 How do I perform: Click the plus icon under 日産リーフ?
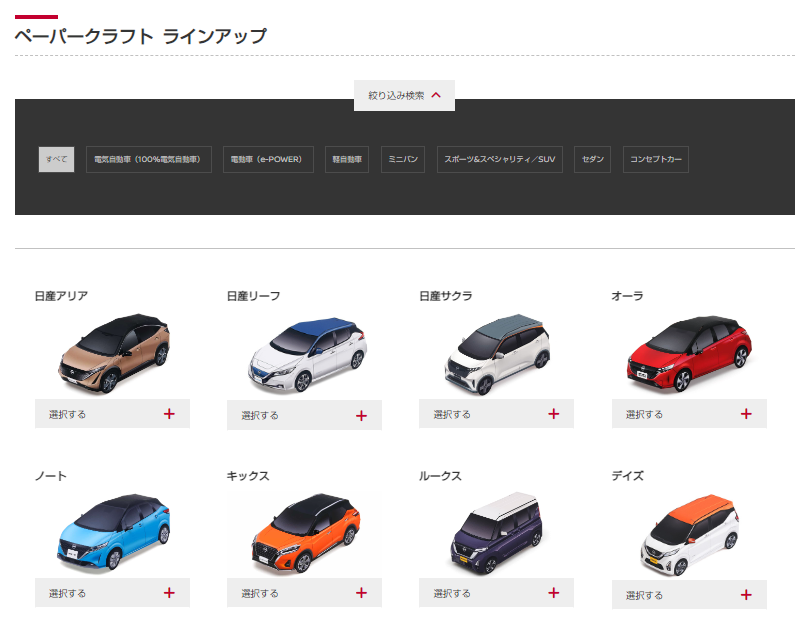pos(361,415)
